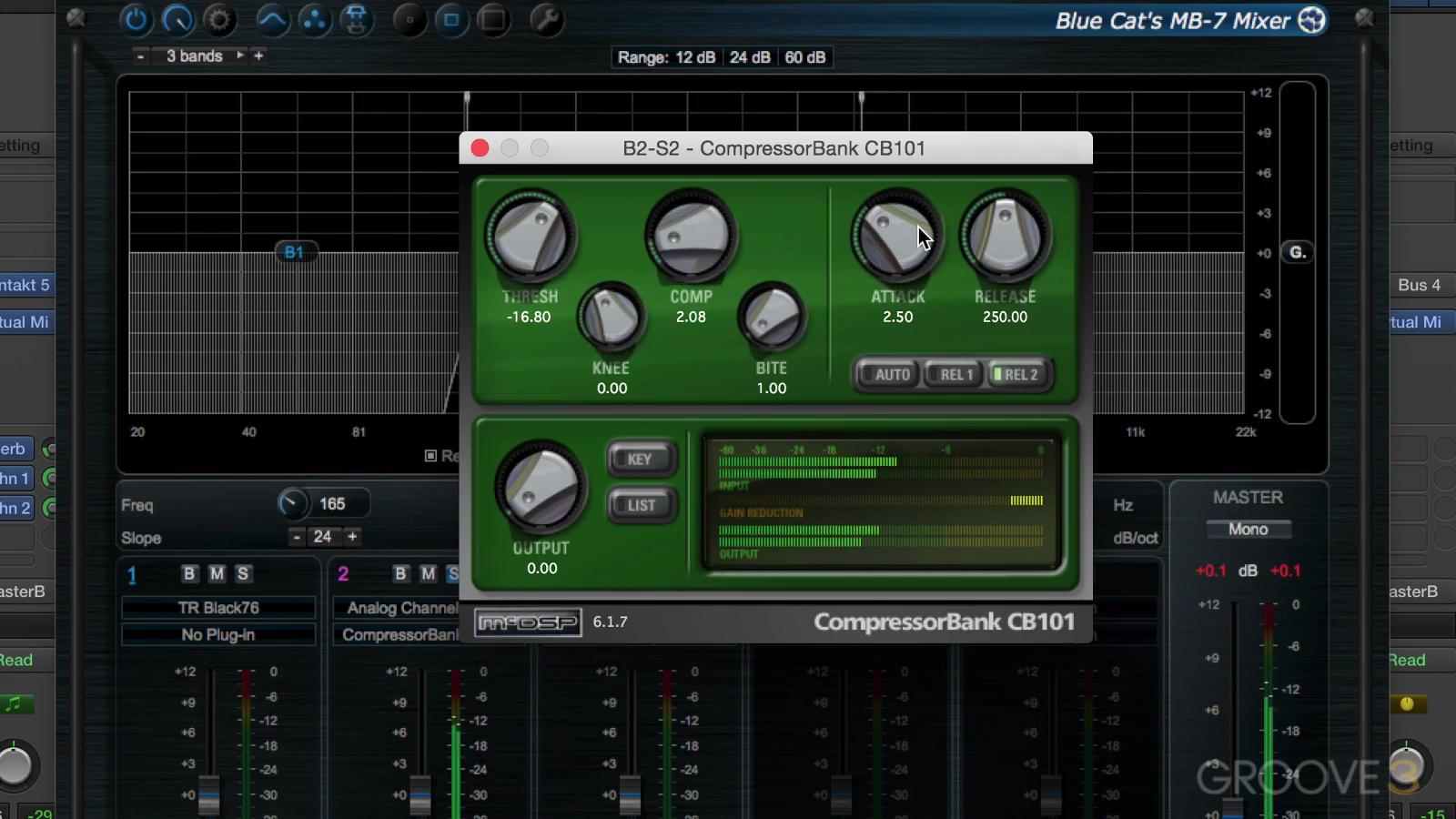Image resolution: width=1456 pixels, height=819 pixels.
Task: Toggle Bypass (B) on band 1
Action: point(189,573)
